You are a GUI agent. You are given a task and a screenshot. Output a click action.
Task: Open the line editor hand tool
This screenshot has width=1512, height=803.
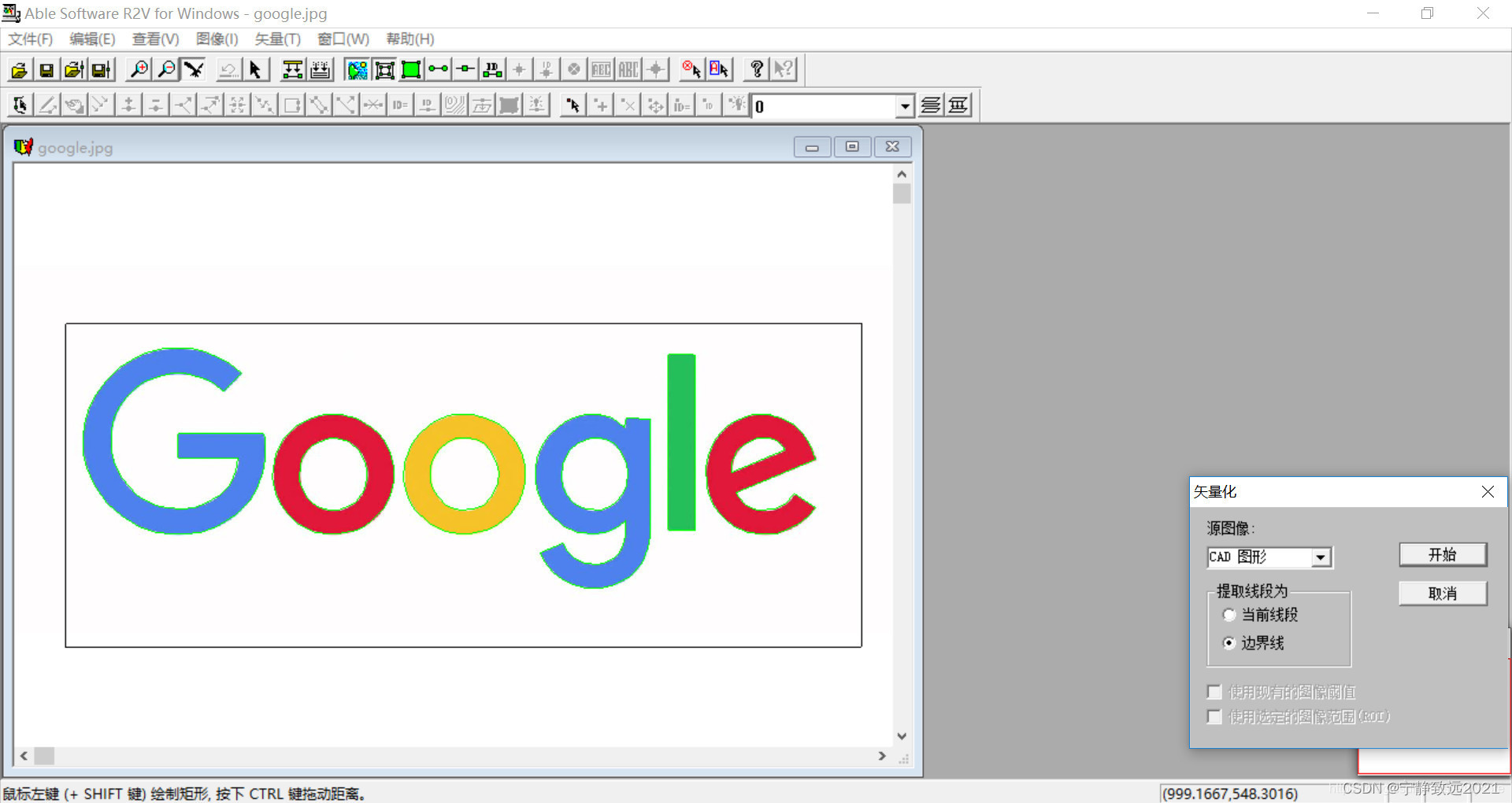pos(20,105)
